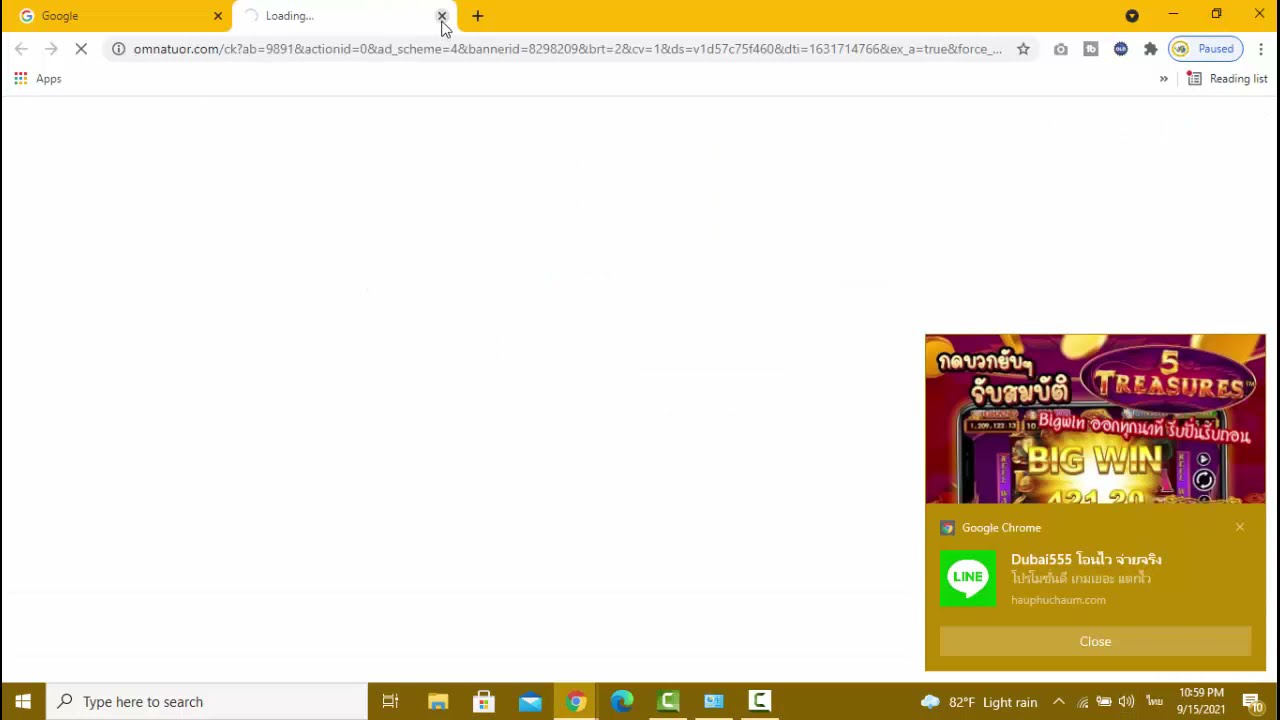Viewport: 1280px width, 720px height.
Task: Open Chrome three-dot menu
Action: (1261, 49)
